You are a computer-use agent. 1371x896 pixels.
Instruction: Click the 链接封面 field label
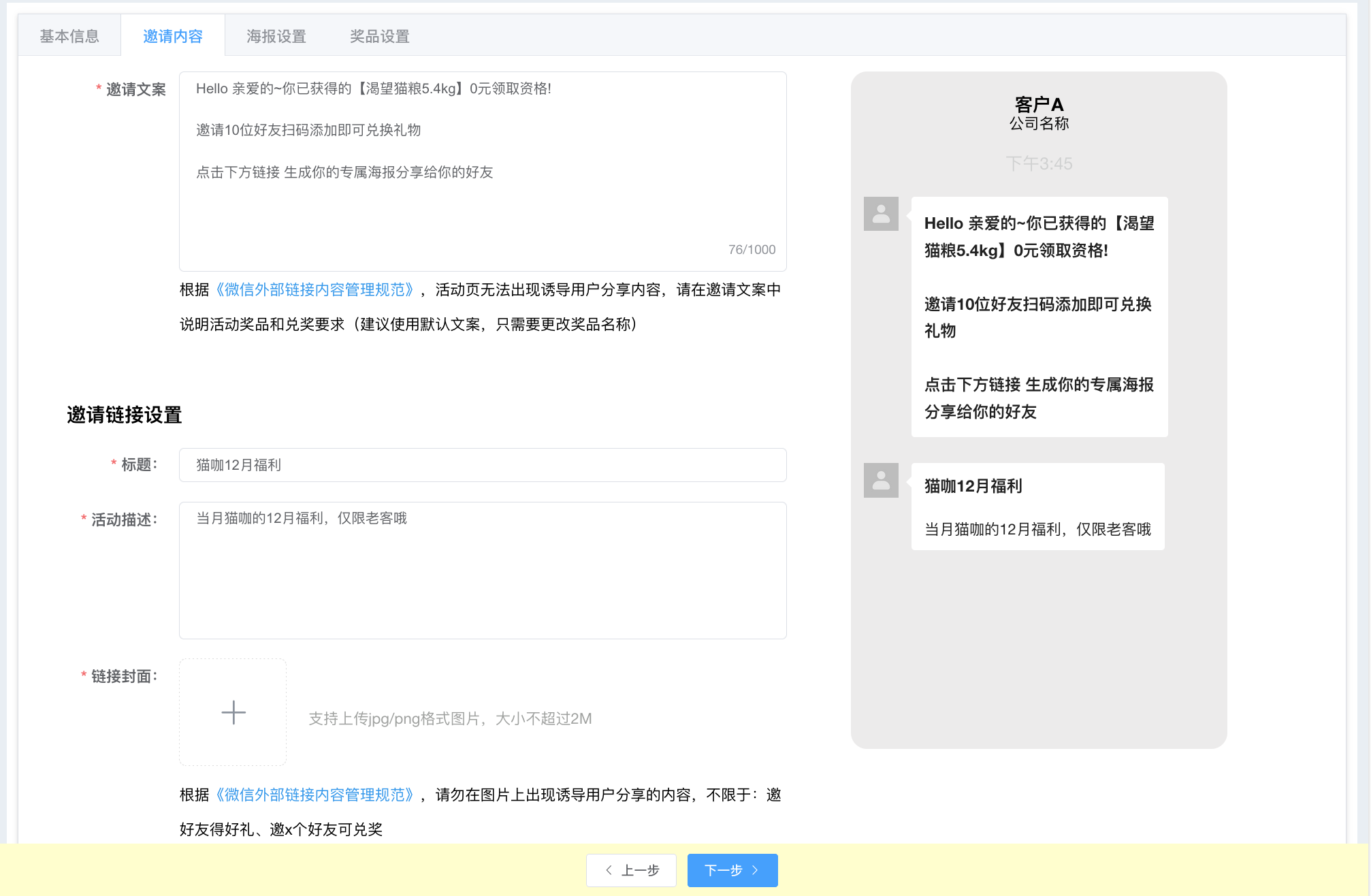[x=124, y=676]
